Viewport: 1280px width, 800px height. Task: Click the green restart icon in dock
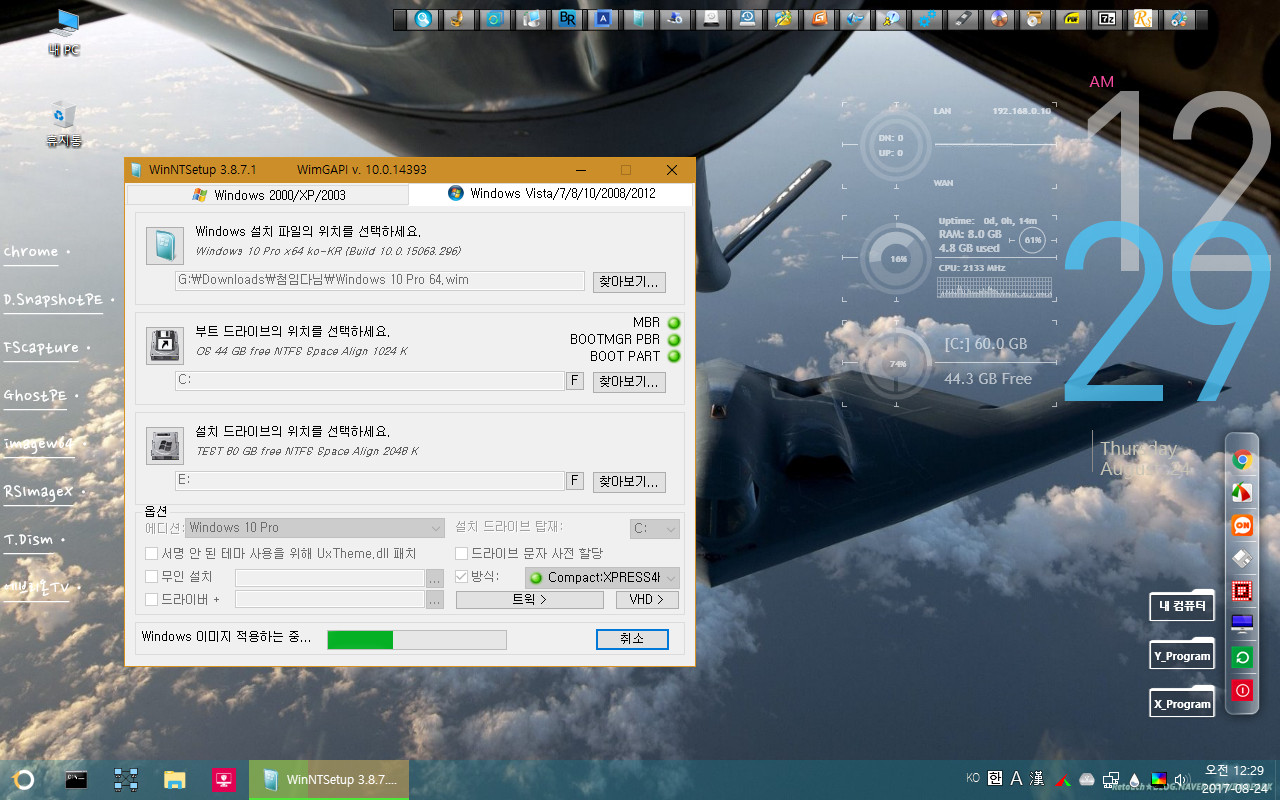click(1242, 657)
